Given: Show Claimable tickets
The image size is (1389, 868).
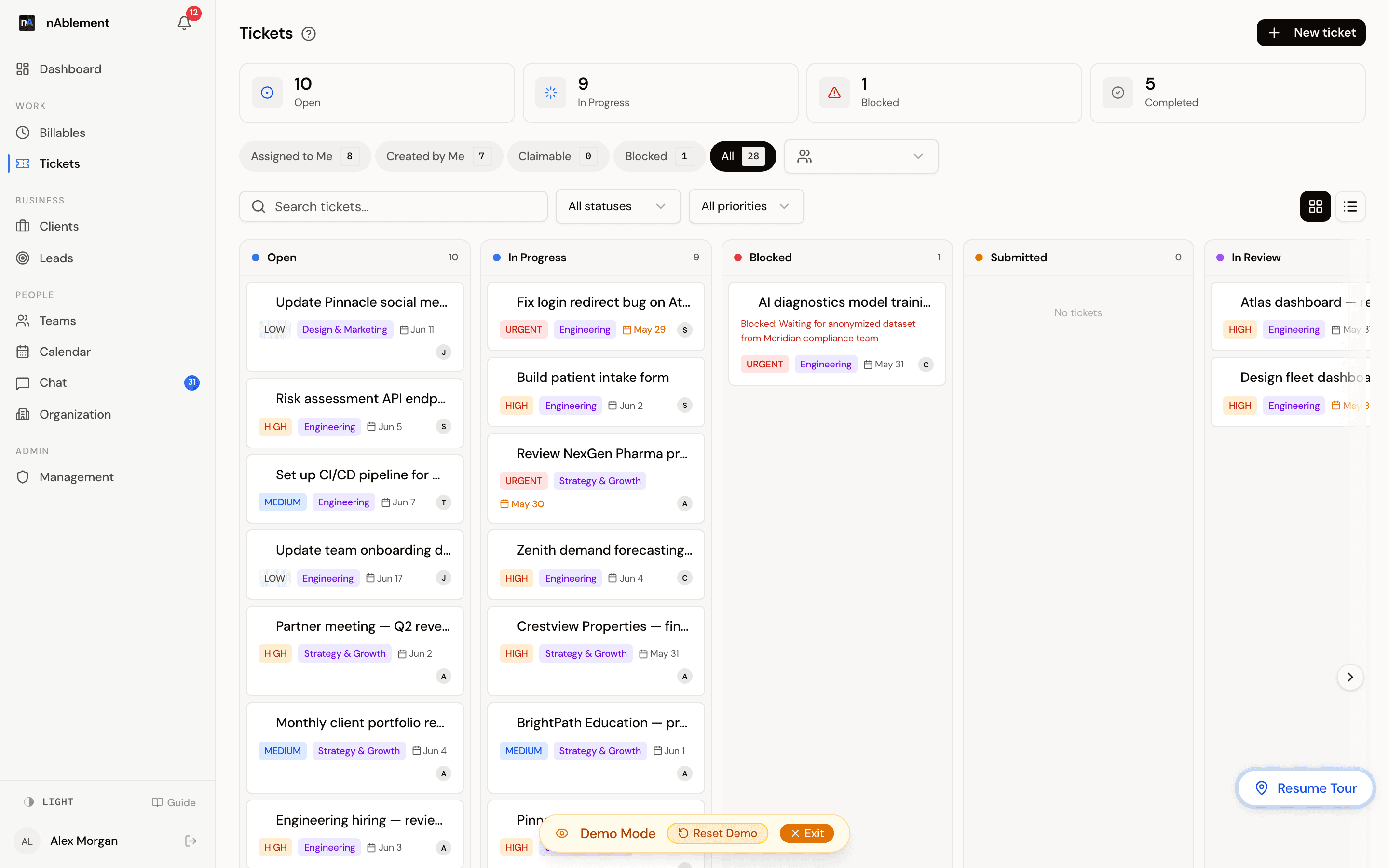Looking at the screenshot, I should [558, 156].
